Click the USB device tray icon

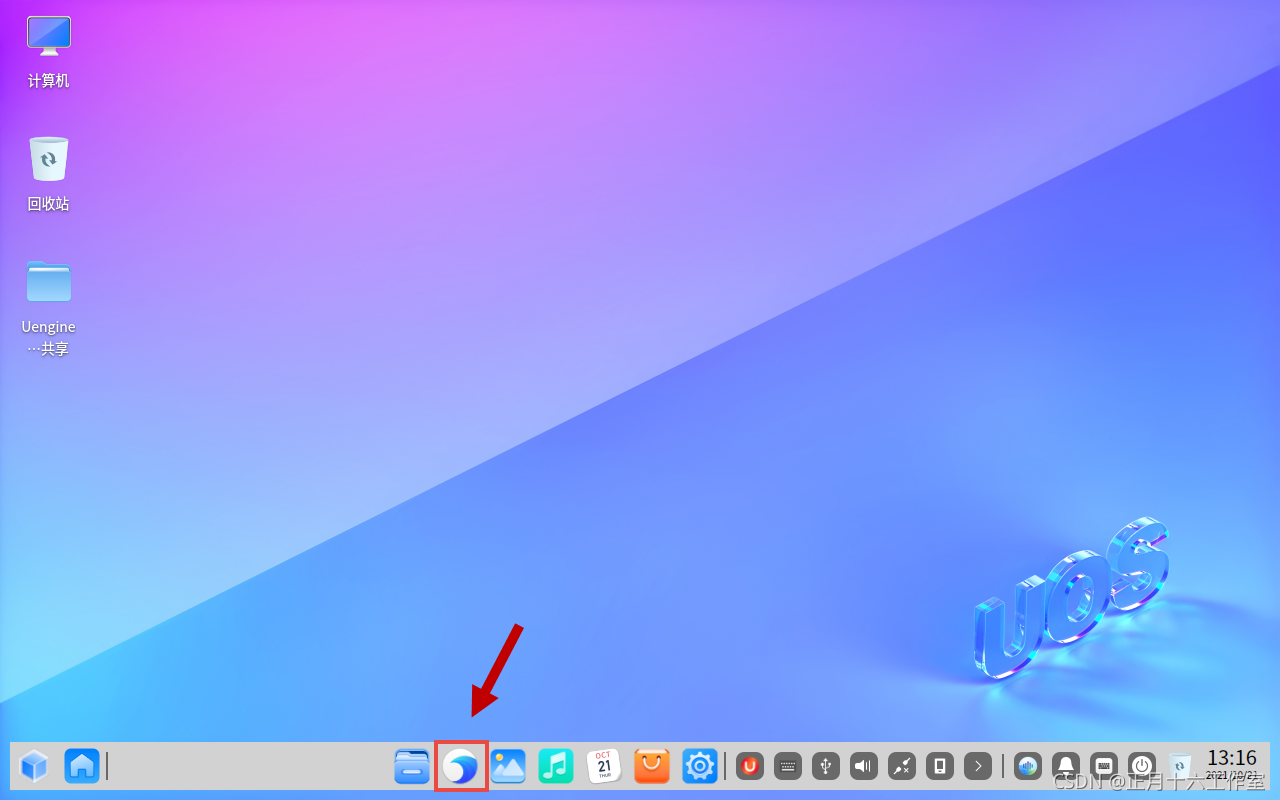tap(826, 767)
